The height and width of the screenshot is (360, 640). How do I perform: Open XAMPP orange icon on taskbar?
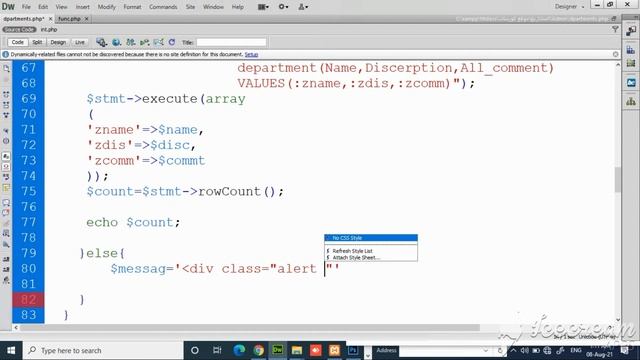(x=335, y=350)
